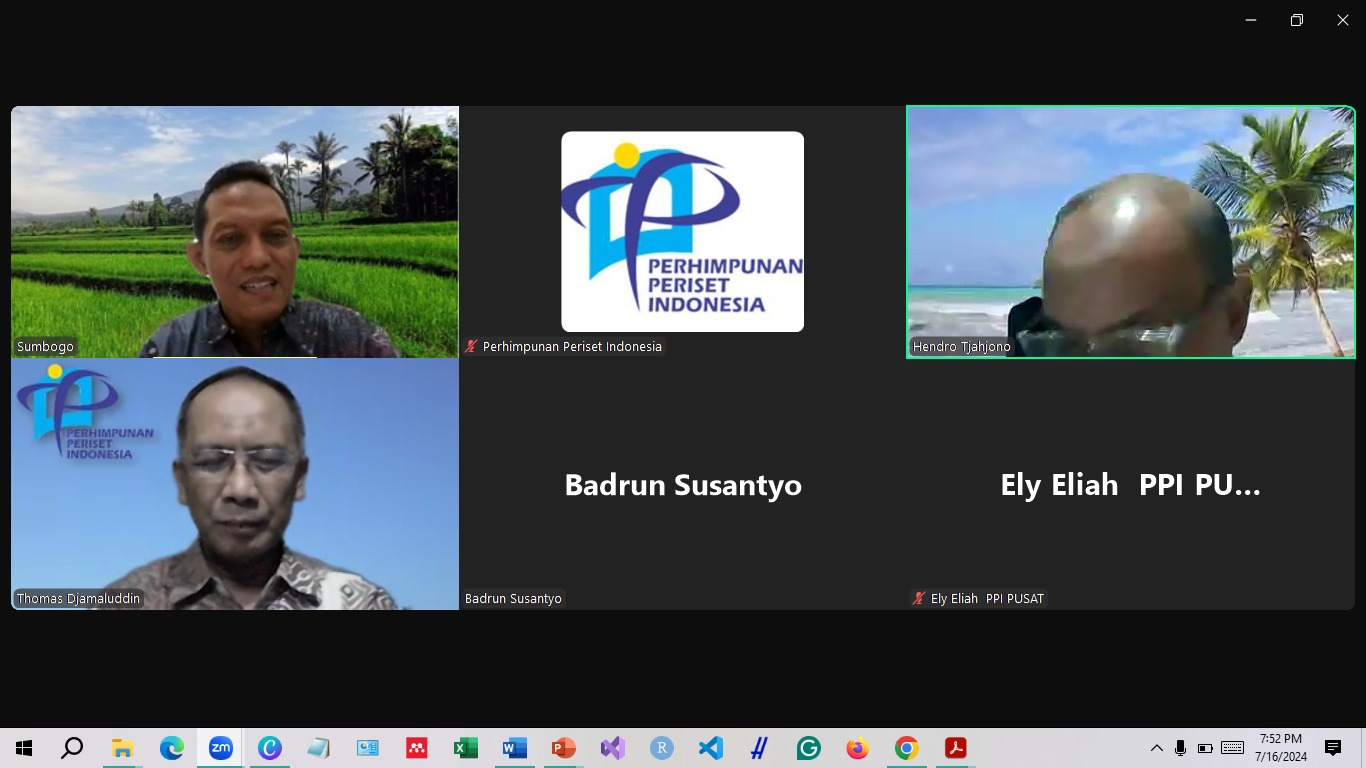Open the notepad-style app icon in taskbar
The image size is (1366, 768).
click(x=318, y=748)
